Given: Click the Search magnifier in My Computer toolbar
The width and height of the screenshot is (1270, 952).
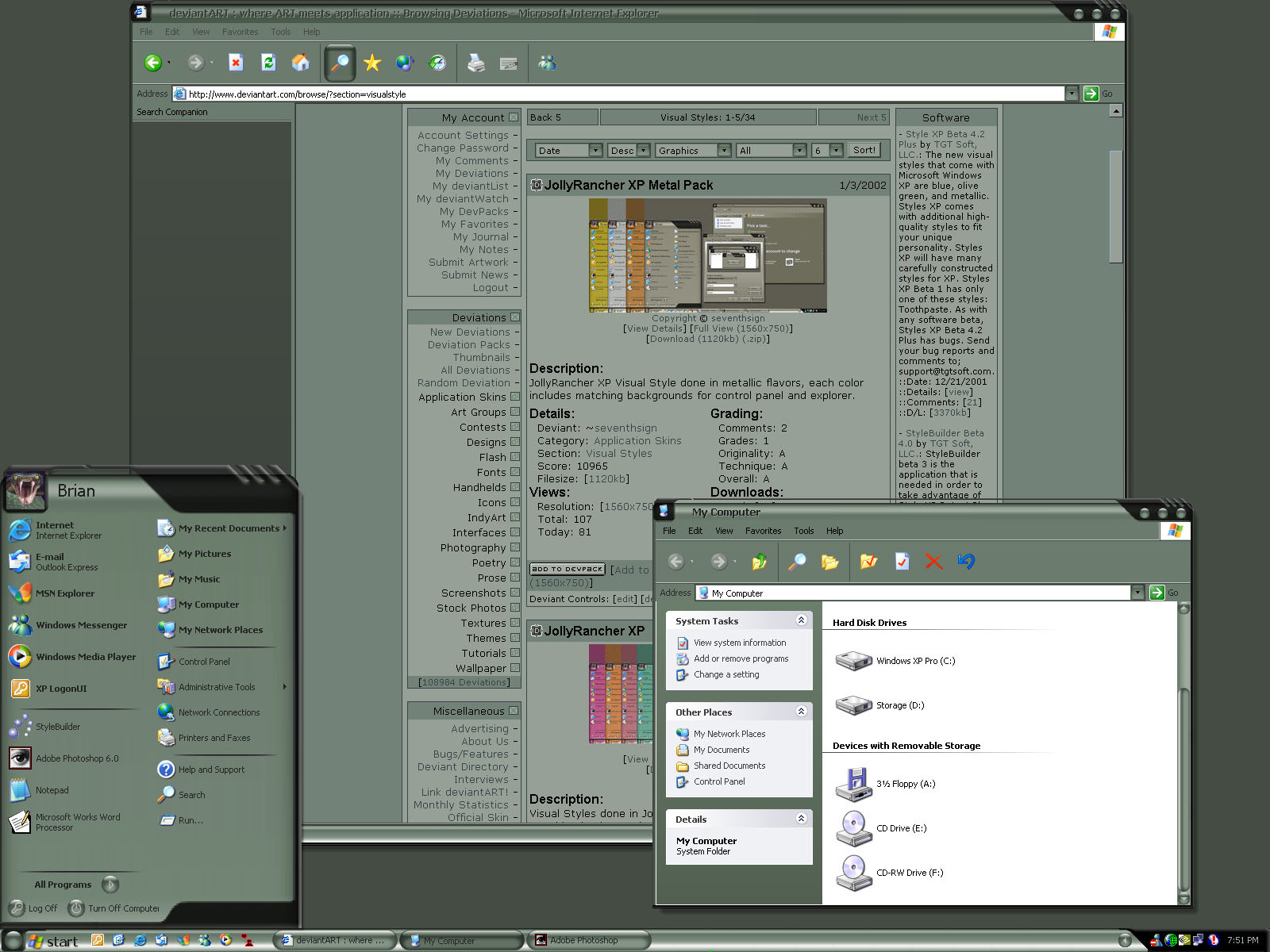Looking at the screenshot, I should [x=797, y=562].
